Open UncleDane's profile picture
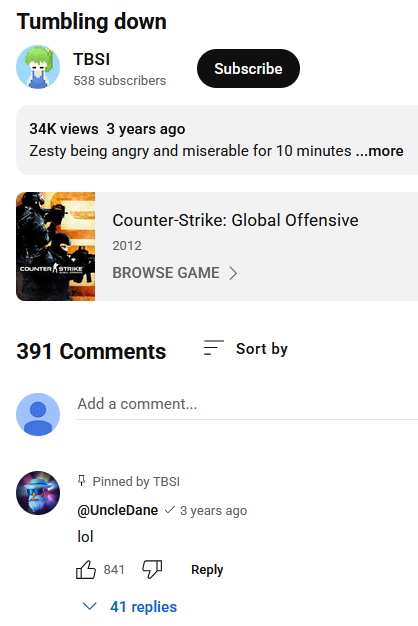 (x=38, y=493)
